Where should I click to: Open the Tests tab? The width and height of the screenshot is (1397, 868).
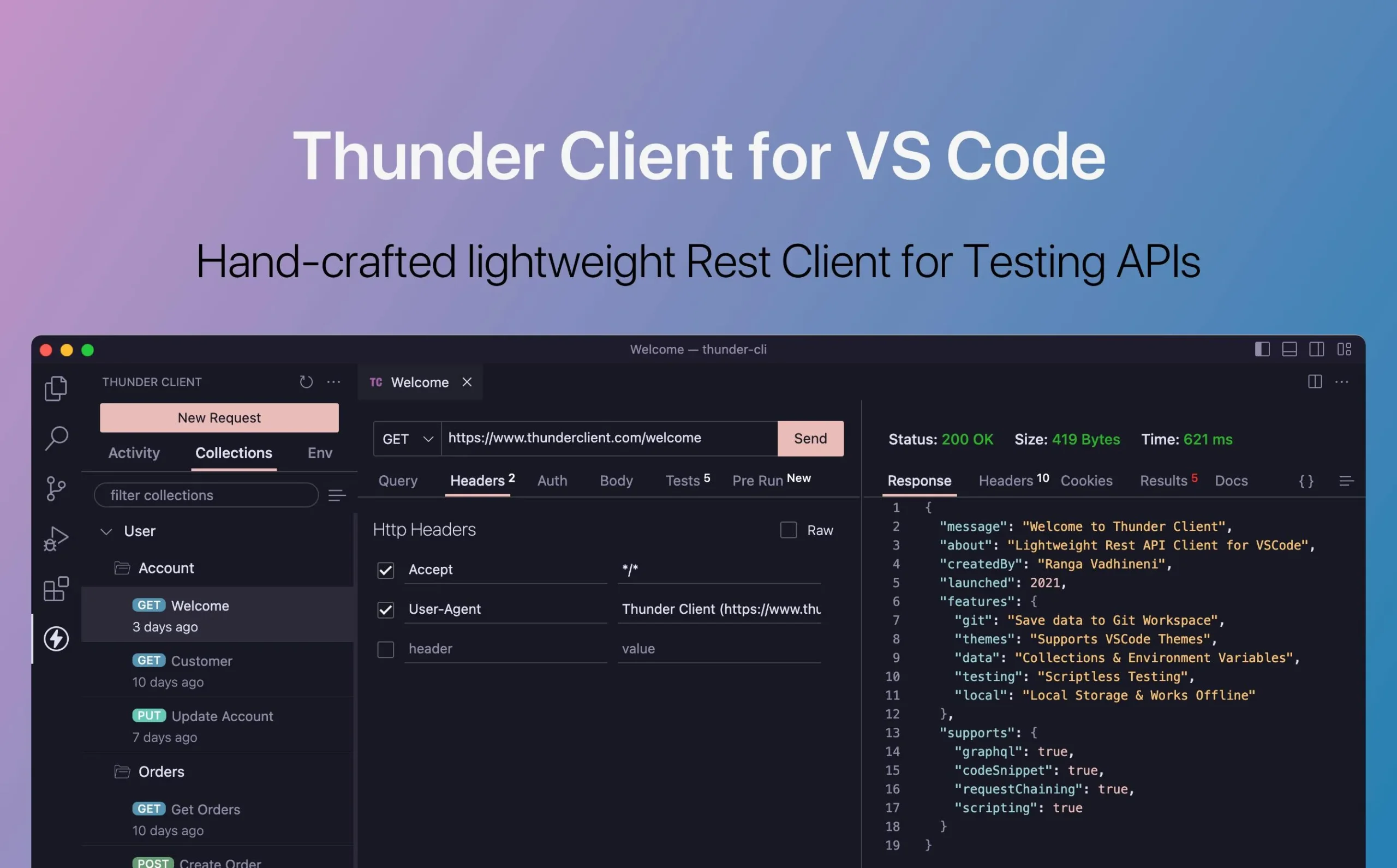coord(687,480)
